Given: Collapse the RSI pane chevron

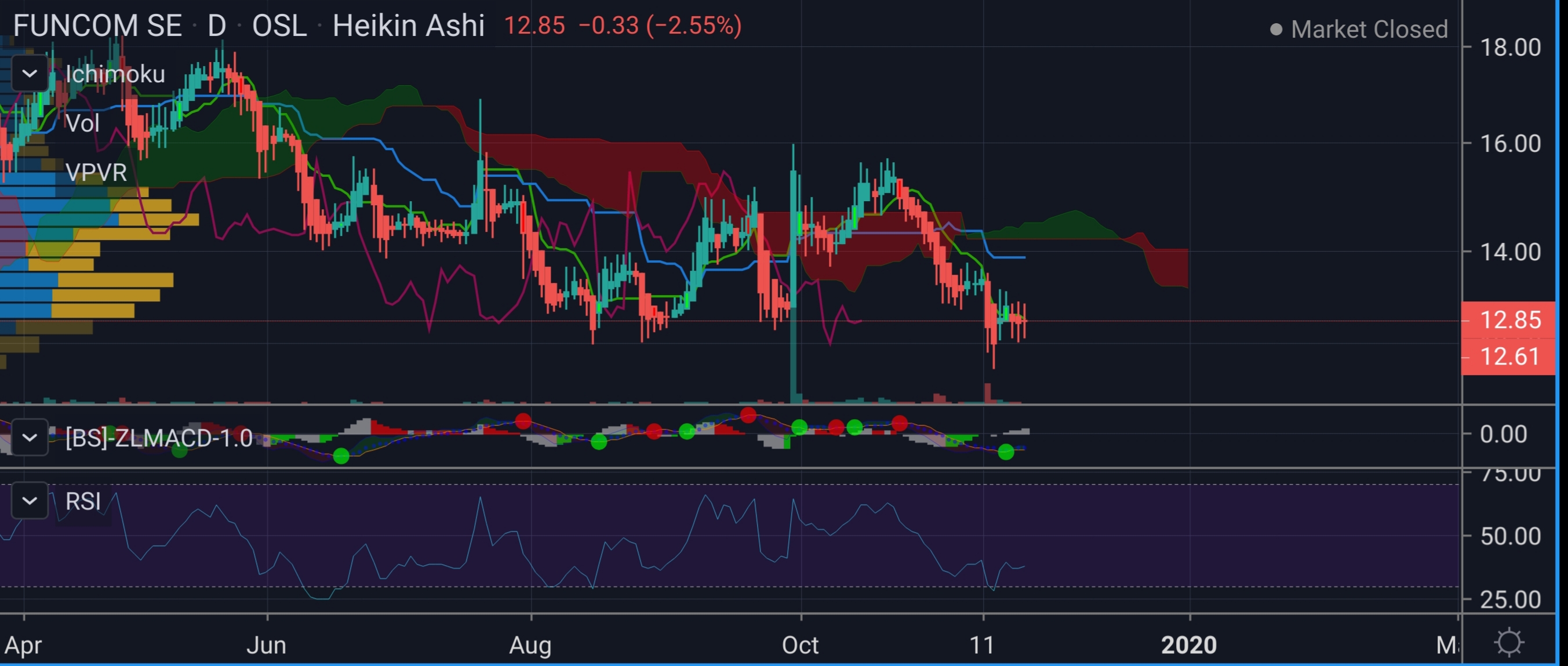Looking at the screenshot, I should pyautogui.click(x=29, y=501).
